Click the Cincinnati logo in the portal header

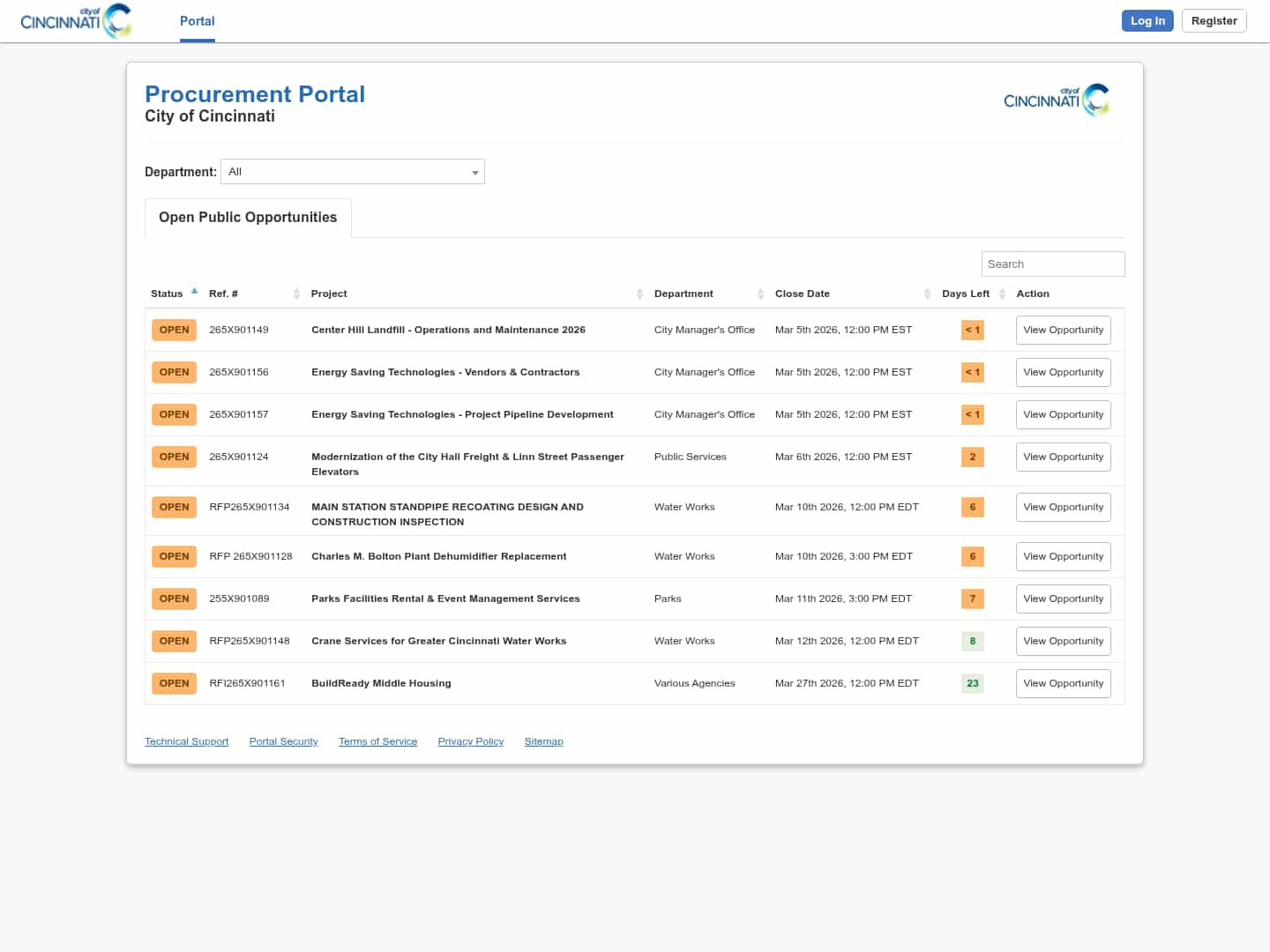coord(1056,100)
